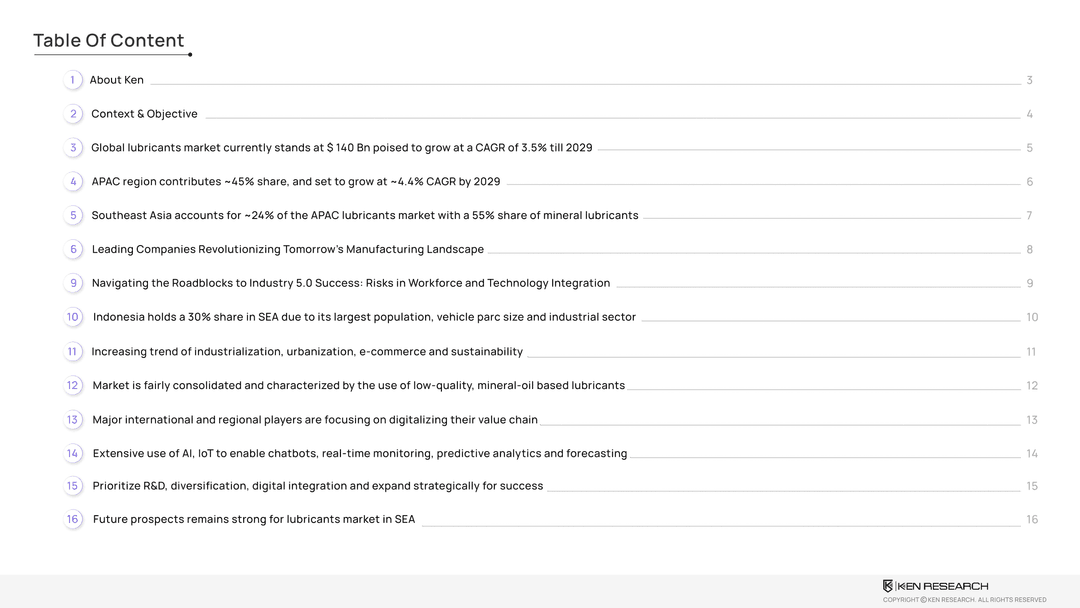Click the number 7 circle badge
Viewport: 1080px width, 608px height.
tap(1029, 216)
